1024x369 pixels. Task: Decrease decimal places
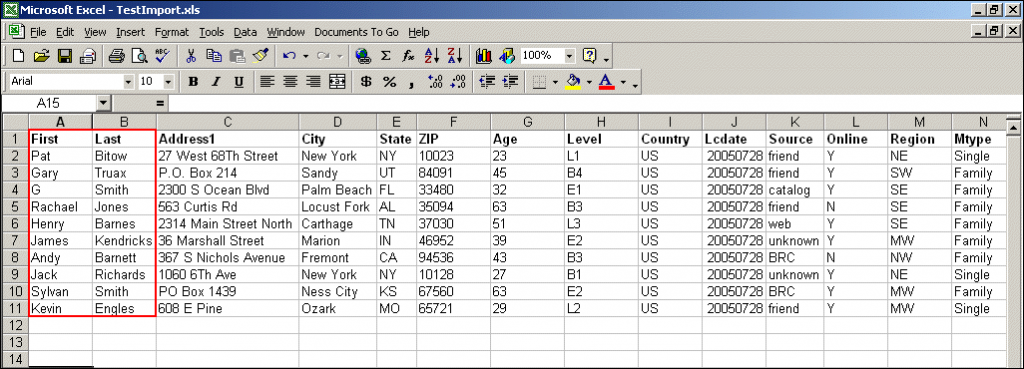click(x=458, y=82)
